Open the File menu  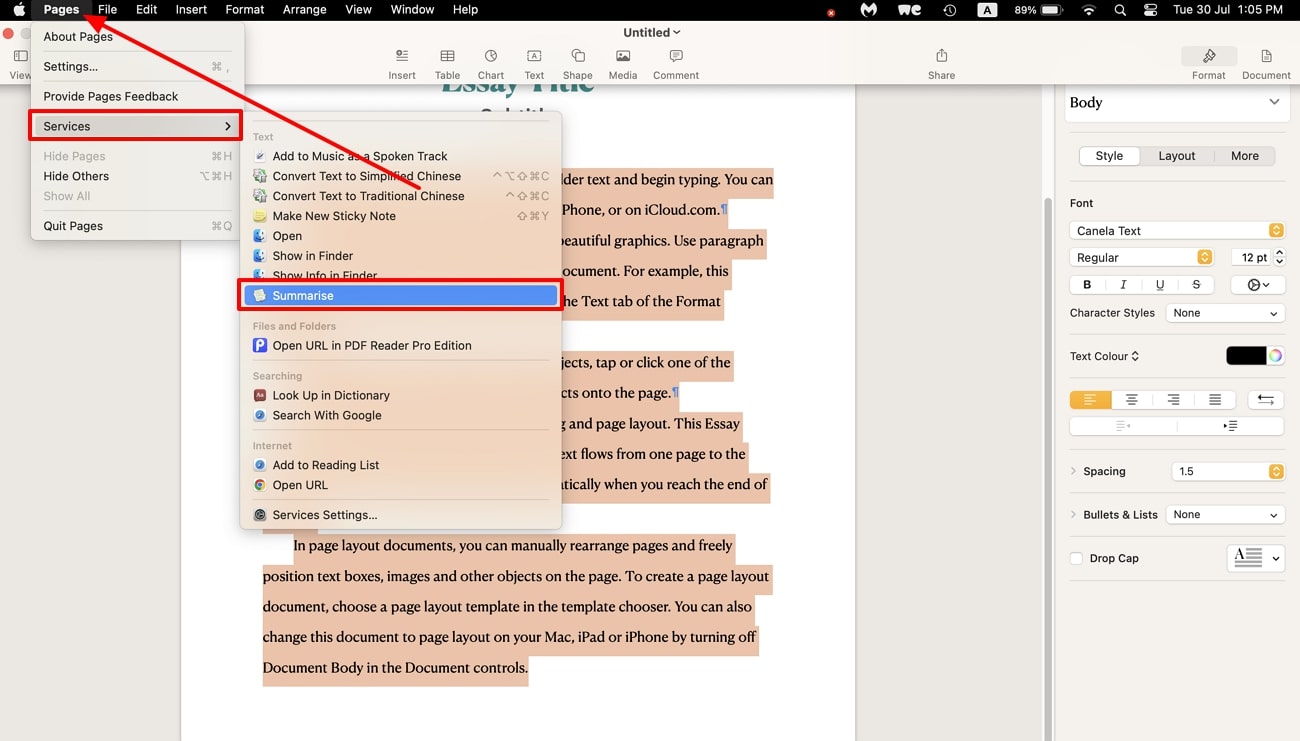tap(107, 10)
